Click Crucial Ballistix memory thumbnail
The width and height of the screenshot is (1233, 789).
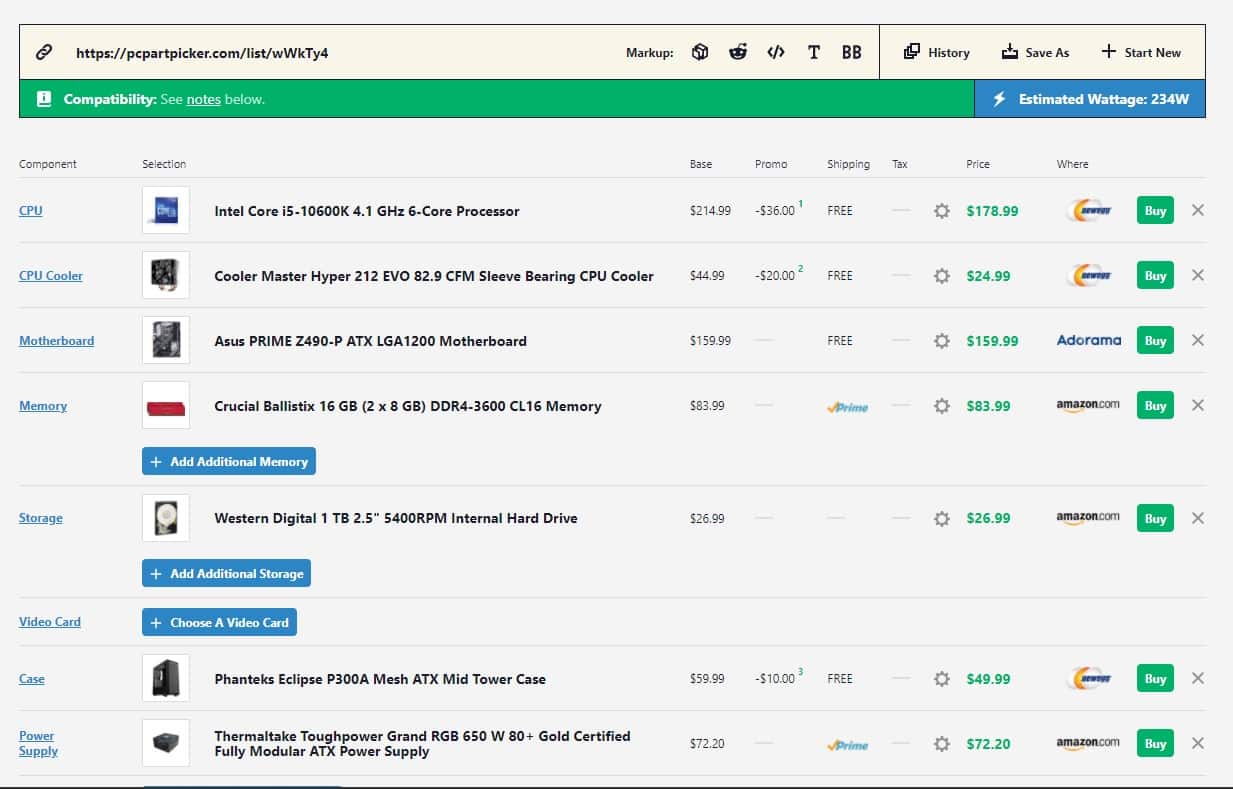click(x=166, y=405)
